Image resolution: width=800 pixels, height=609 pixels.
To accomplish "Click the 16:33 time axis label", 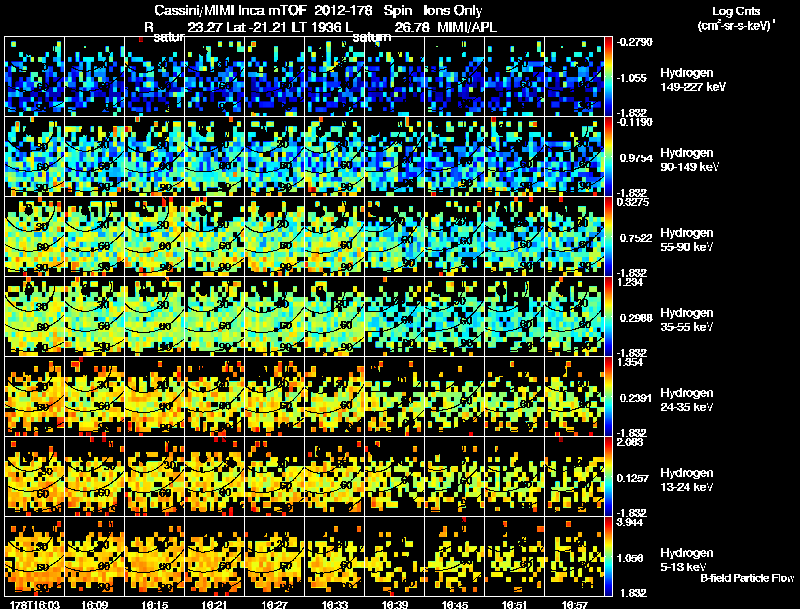I will (335, 604).
